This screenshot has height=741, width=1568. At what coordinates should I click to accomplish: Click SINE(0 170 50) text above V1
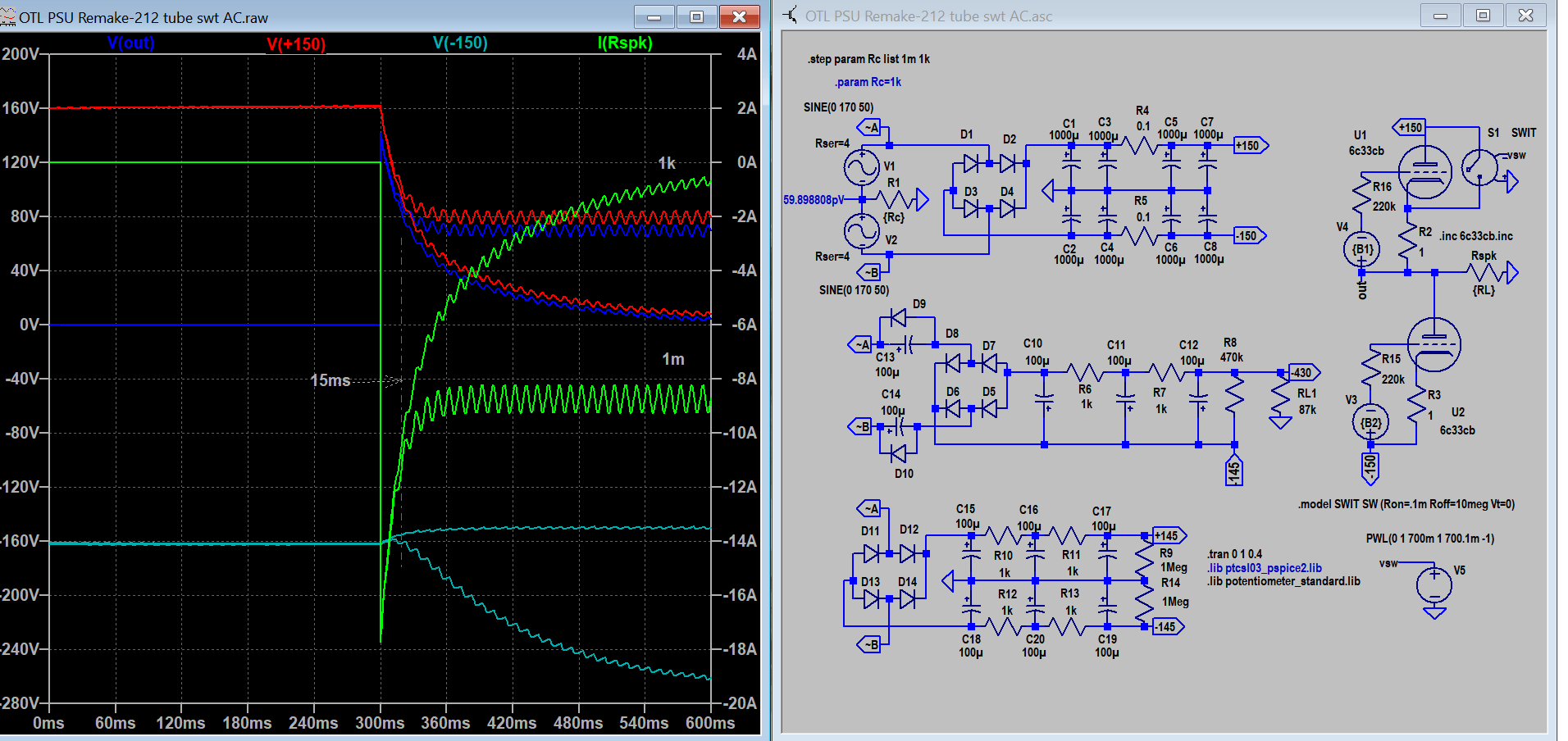[x=838, y=107]
